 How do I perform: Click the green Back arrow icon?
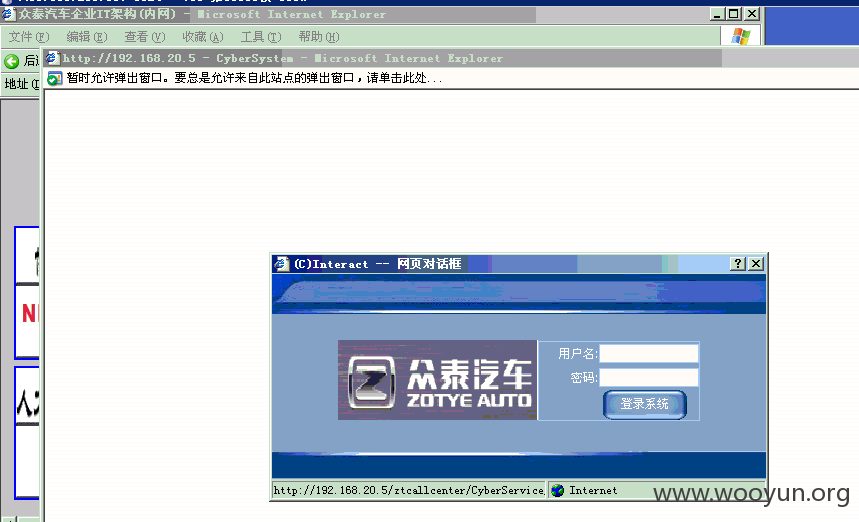pyautogui.click(x=12, y=61)
